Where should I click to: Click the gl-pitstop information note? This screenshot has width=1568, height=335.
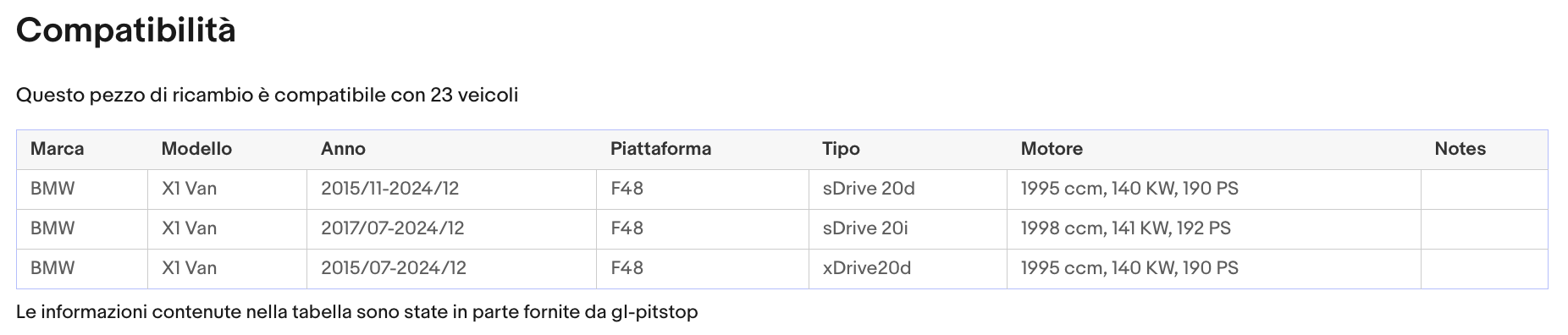click(x=356, y=312)
